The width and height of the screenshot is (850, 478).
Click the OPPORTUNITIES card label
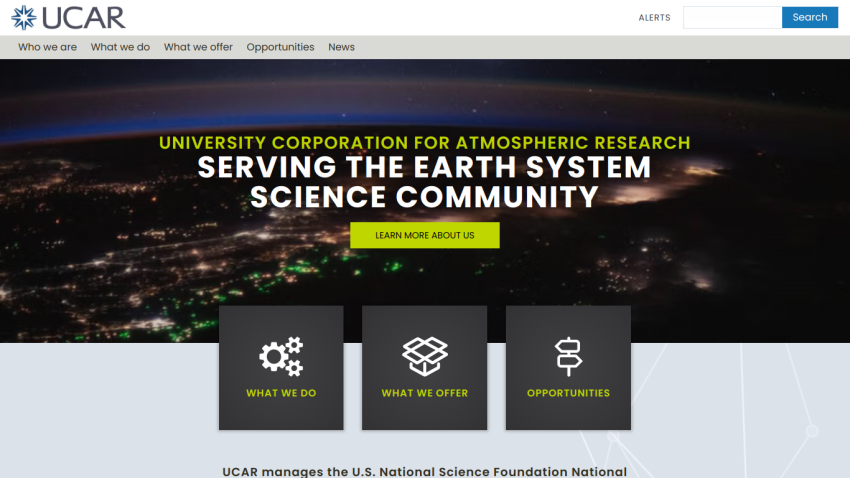[x=568, y=393]
